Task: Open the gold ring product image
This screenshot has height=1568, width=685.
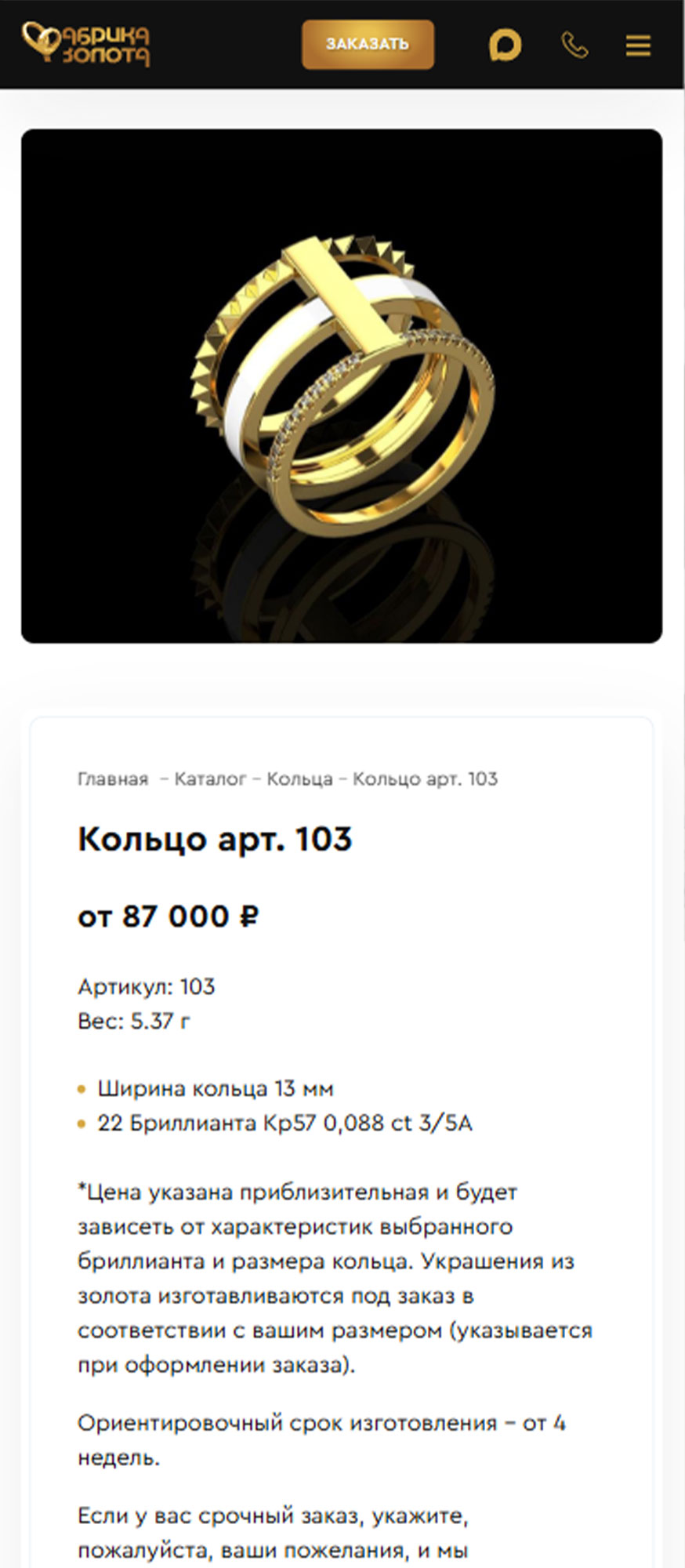Action: pyautogui.click(x=342, y=386)
